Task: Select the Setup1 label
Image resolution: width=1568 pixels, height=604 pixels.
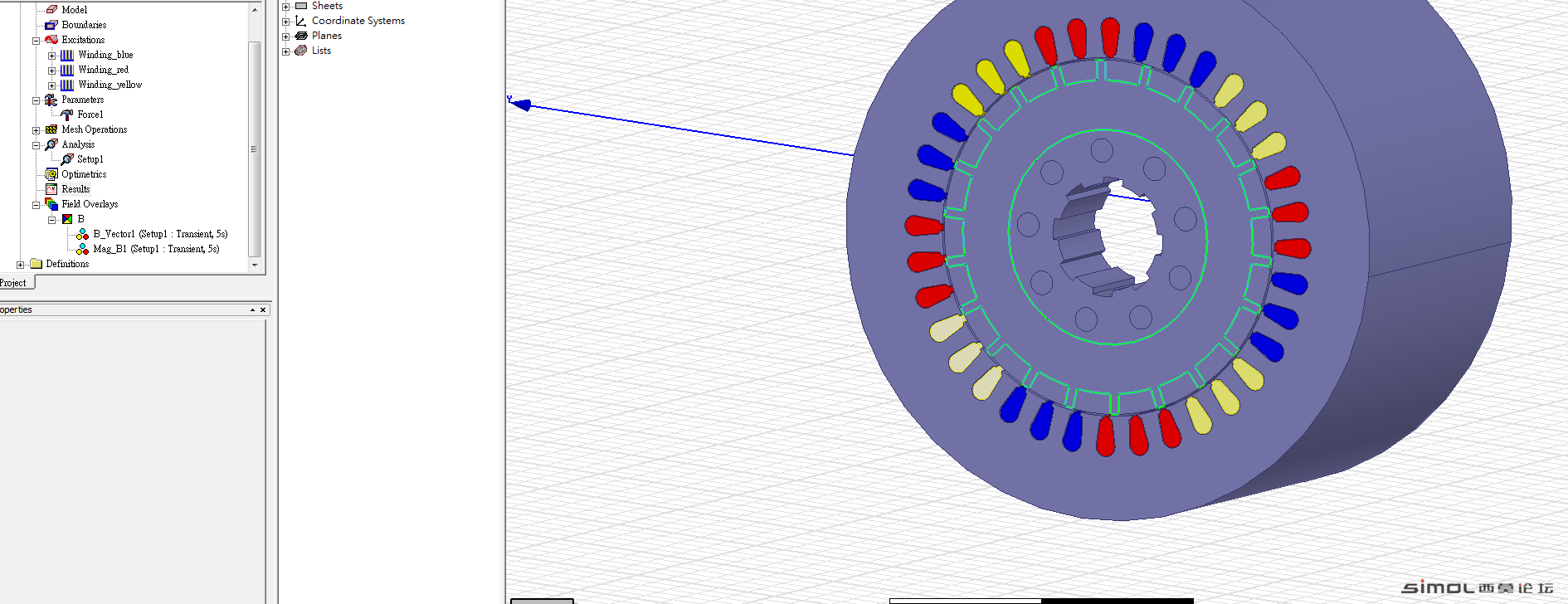Action: pyautogui.click(x=90, y=159)
